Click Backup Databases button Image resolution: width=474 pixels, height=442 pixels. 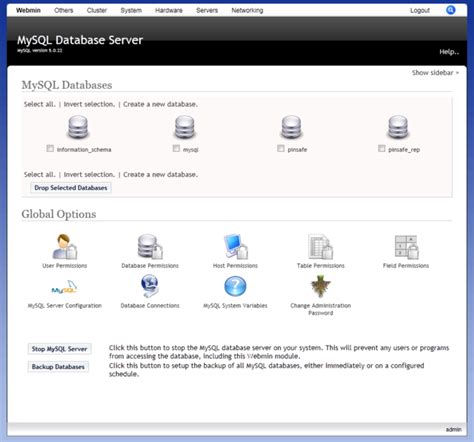[58, 367]
